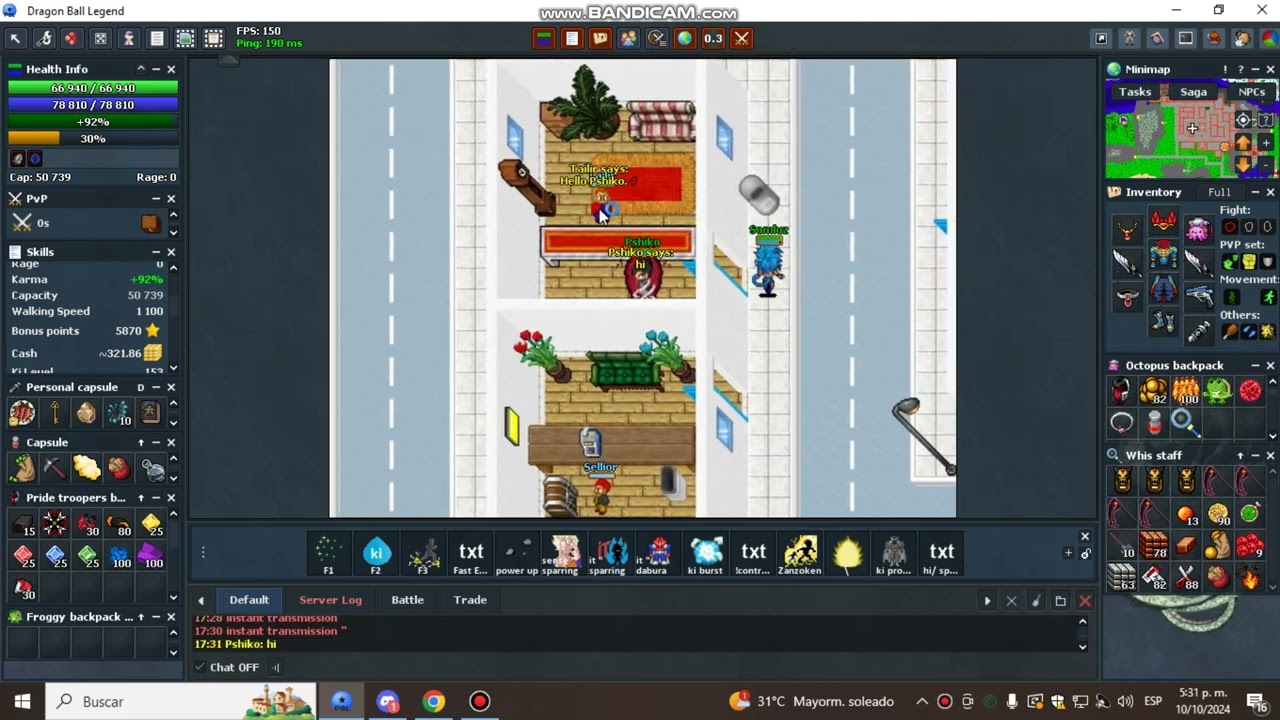
Task: Minimize the Skills panel
Action: click(156, 252)
